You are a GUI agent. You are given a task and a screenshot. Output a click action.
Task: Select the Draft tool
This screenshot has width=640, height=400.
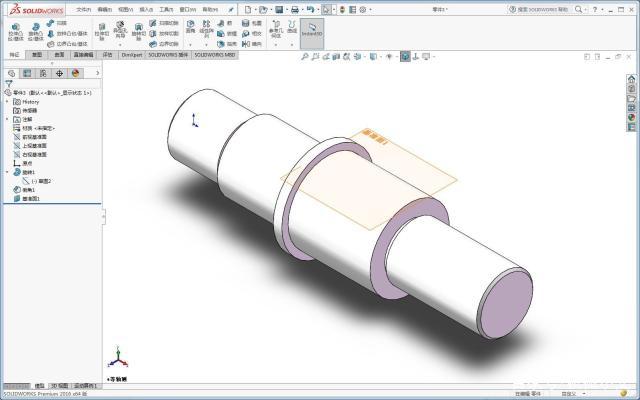pos(227,33)
